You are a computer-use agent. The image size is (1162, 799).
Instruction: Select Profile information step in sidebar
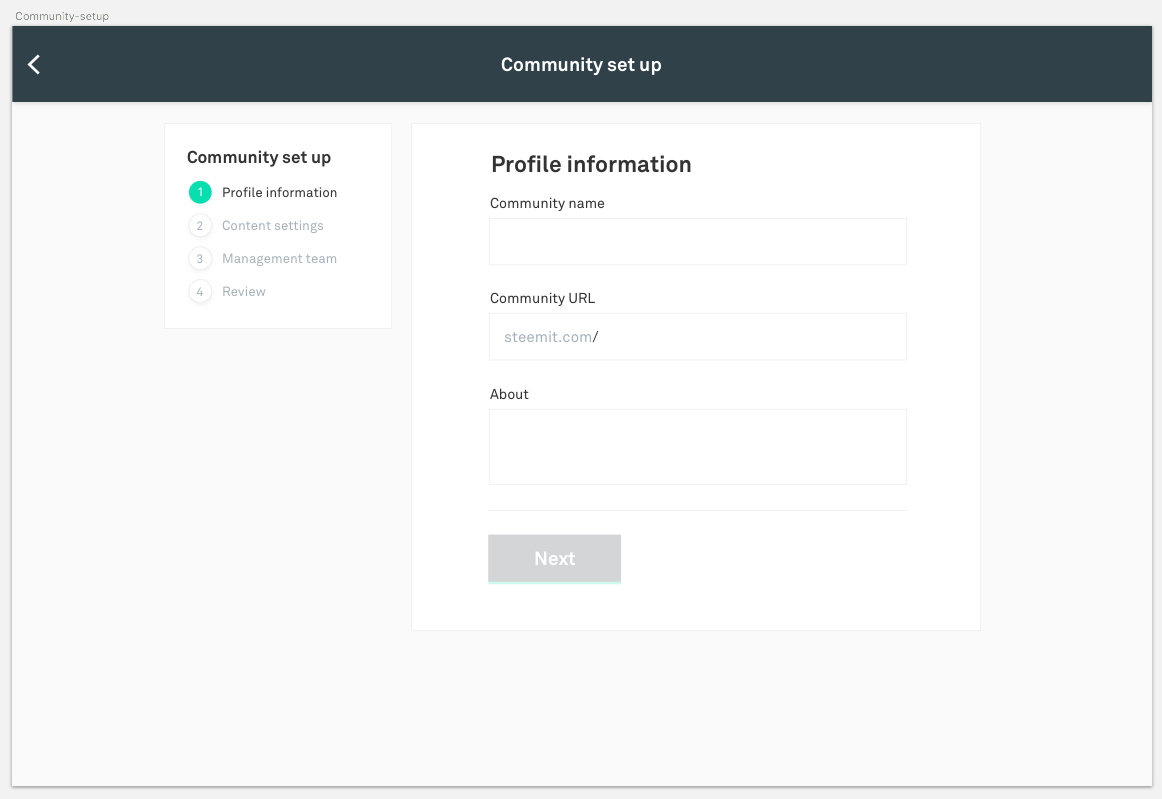[x=279, y=192]
